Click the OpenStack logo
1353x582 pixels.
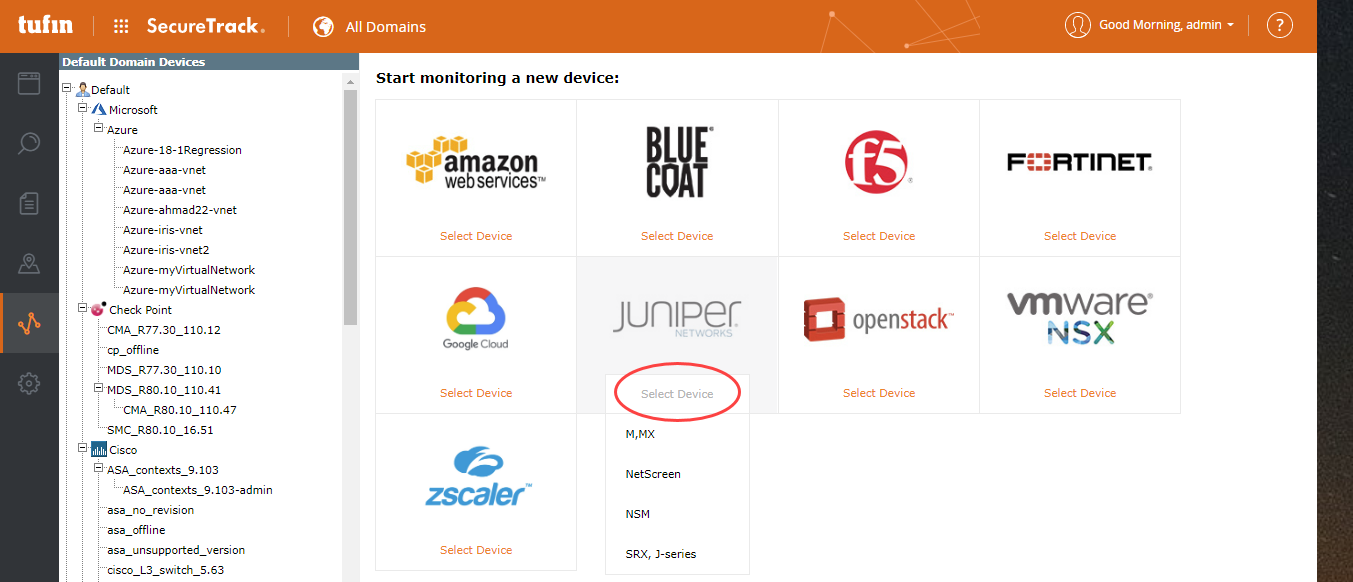click(x=879, y=320)
